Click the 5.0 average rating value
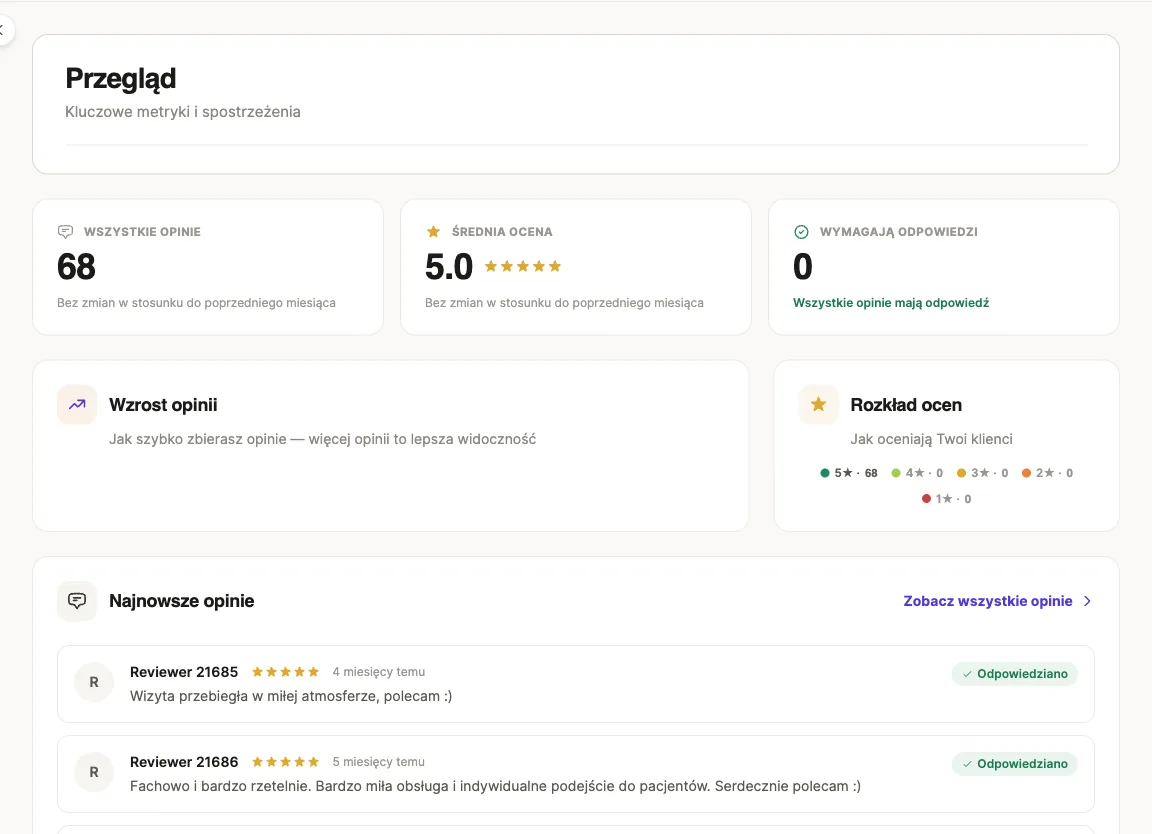 click(449, 267)
